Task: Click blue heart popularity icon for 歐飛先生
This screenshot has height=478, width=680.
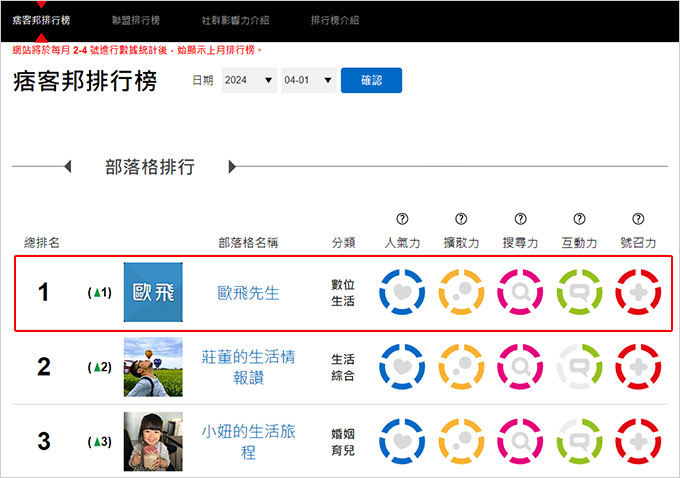Action: tap(402, 292)
